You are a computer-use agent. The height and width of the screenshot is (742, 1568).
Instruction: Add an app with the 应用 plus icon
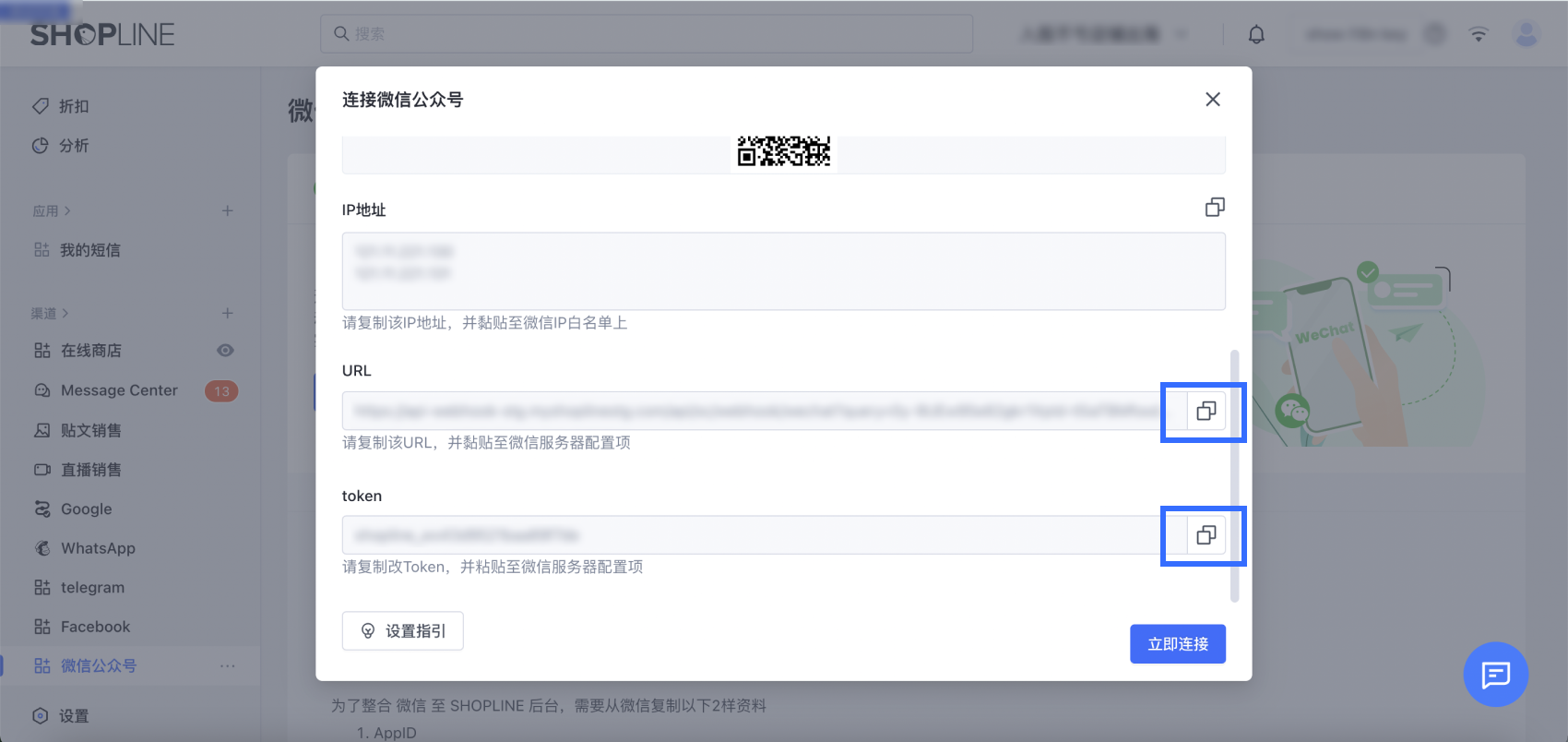[227, 211]
